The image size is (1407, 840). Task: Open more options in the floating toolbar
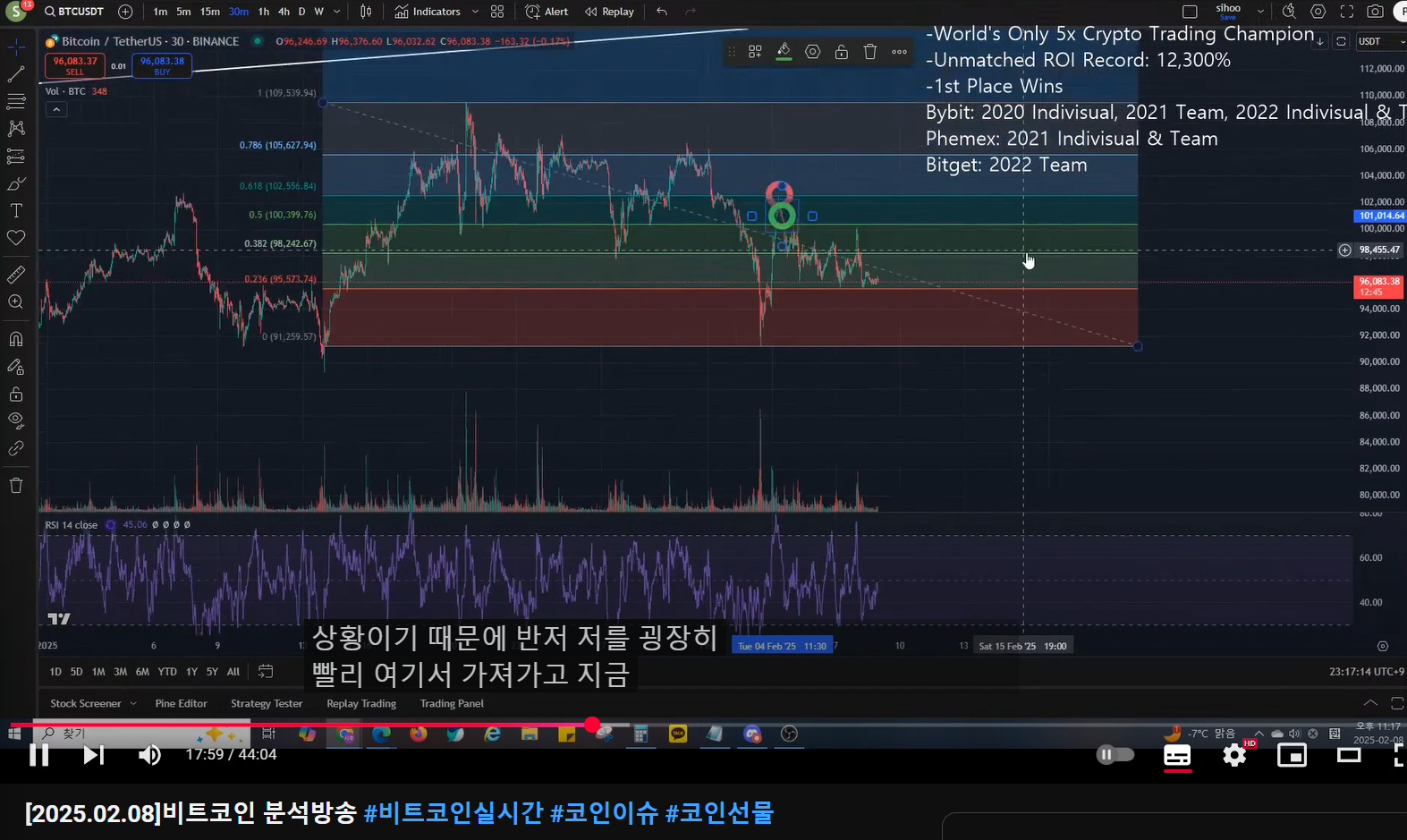899,52
